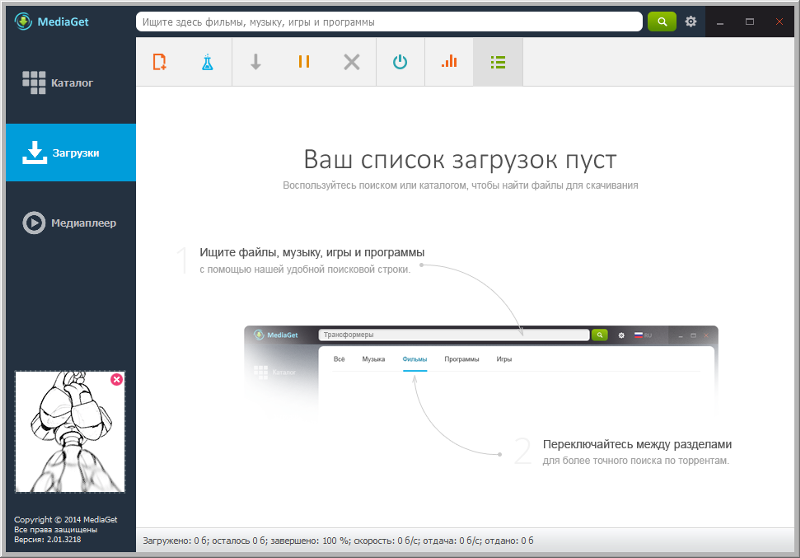Switch to the Загрузки section
This screenshot has height=558, width=800.
pyautogui.click(x=71, y=153)
